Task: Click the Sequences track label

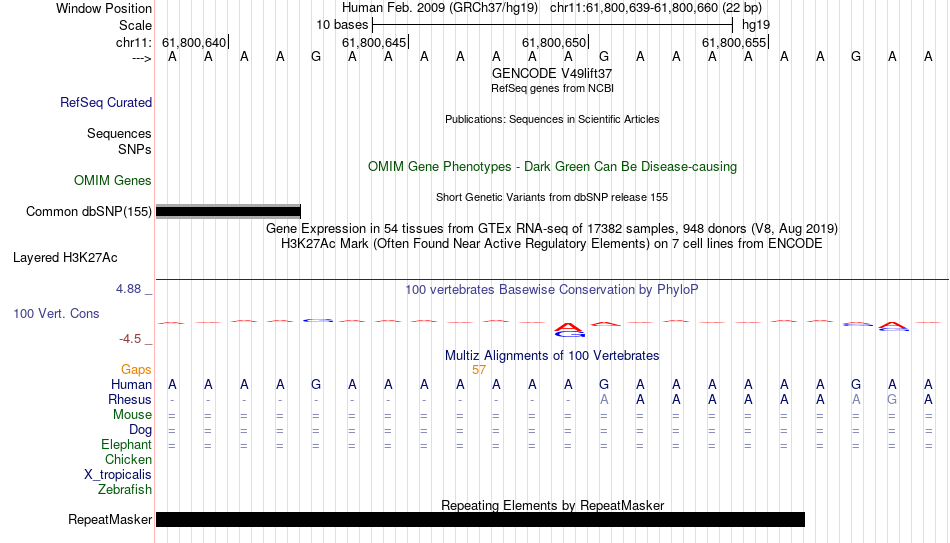Action: pyautogui.click(x=119, y=133)
